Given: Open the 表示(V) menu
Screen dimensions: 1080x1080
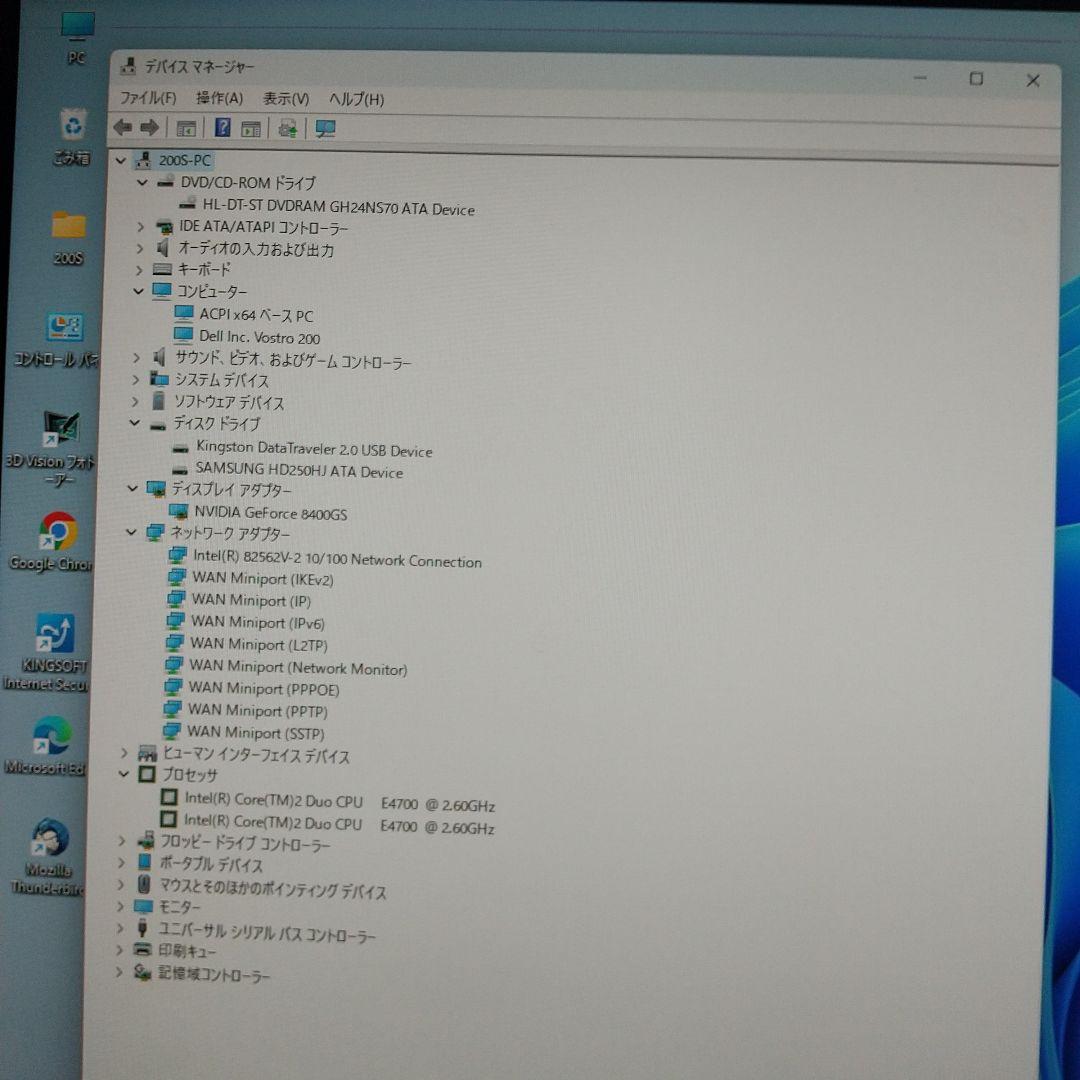Looking at the screenshot, I should [x=283, y=99].
